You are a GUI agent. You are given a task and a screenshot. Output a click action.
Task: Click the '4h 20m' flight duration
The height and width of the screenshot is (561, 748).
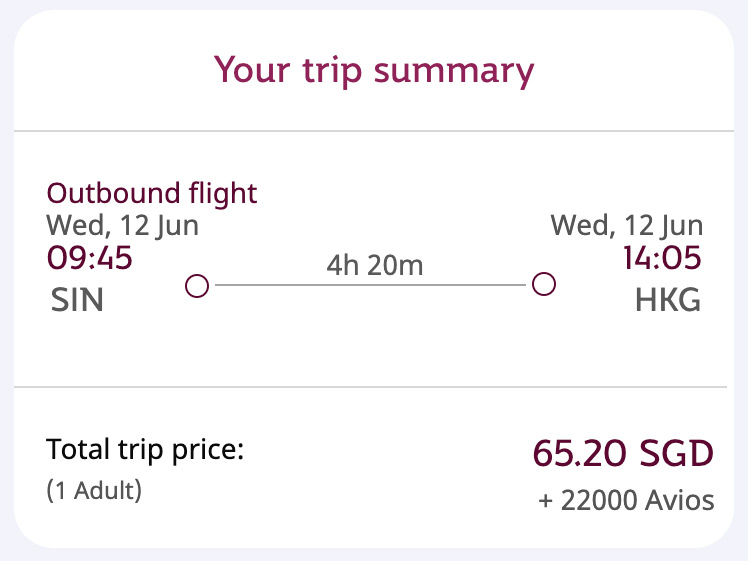[x=374, y=265]
